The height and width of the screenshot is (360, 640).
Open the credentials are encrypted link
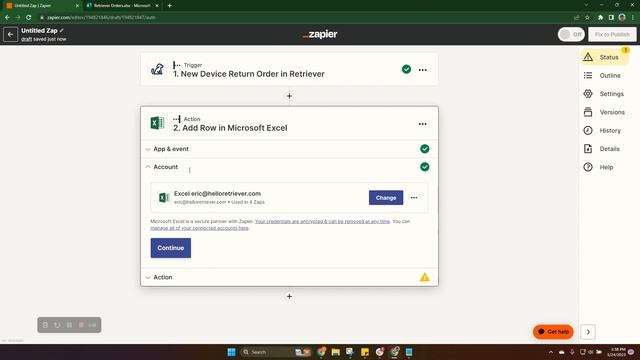point(322,221)
